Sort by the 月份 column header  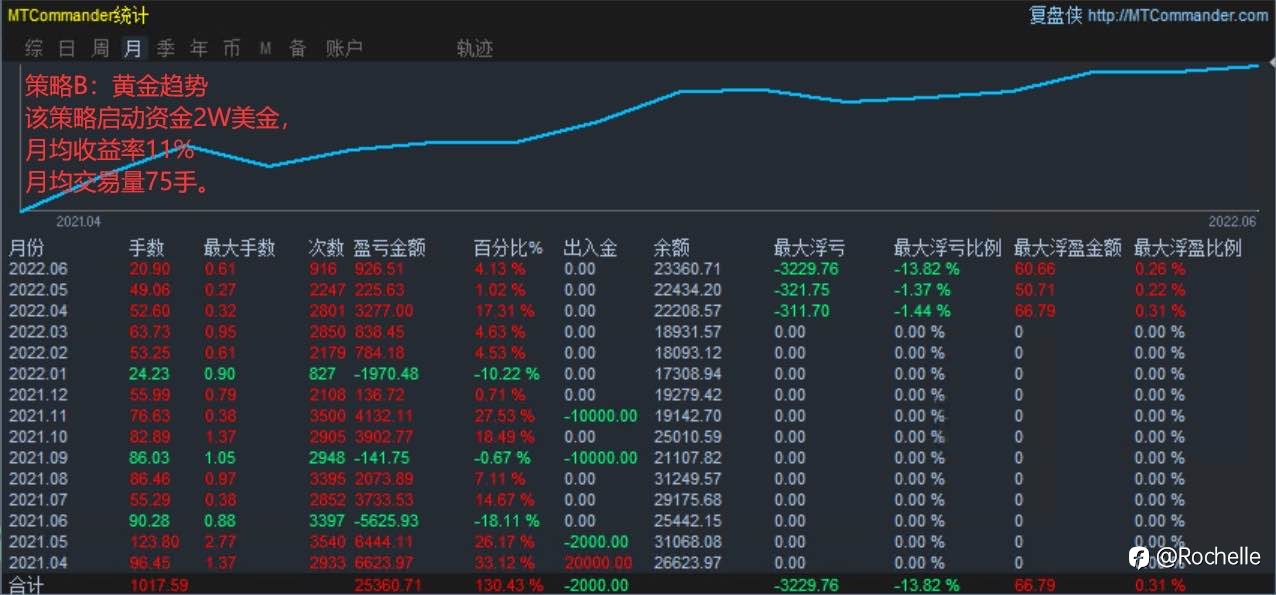(27, 248)
